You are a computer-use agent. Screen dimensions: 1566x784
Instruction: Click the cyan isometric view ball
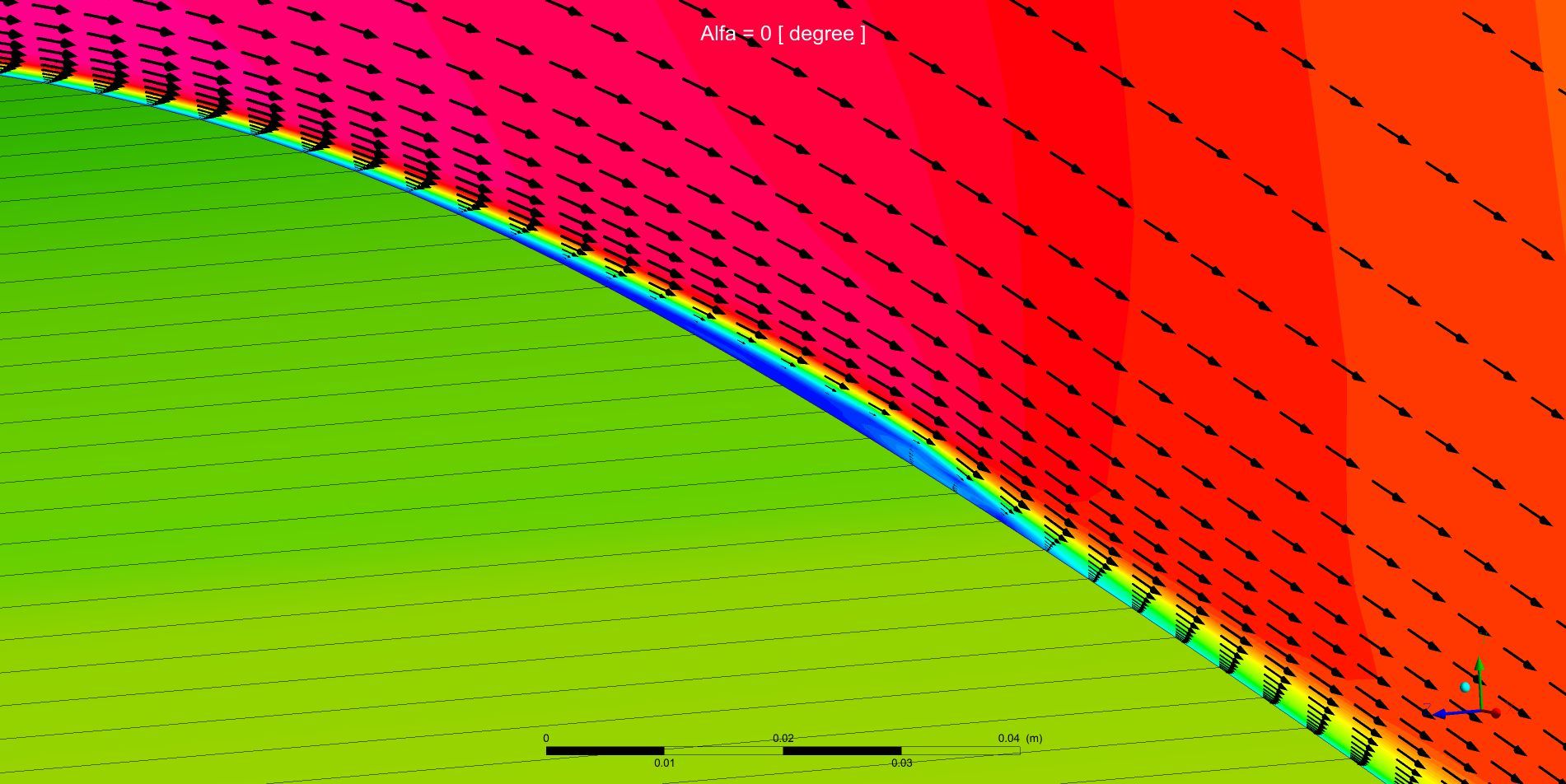pyautogui.click(x=1465, y=687)
